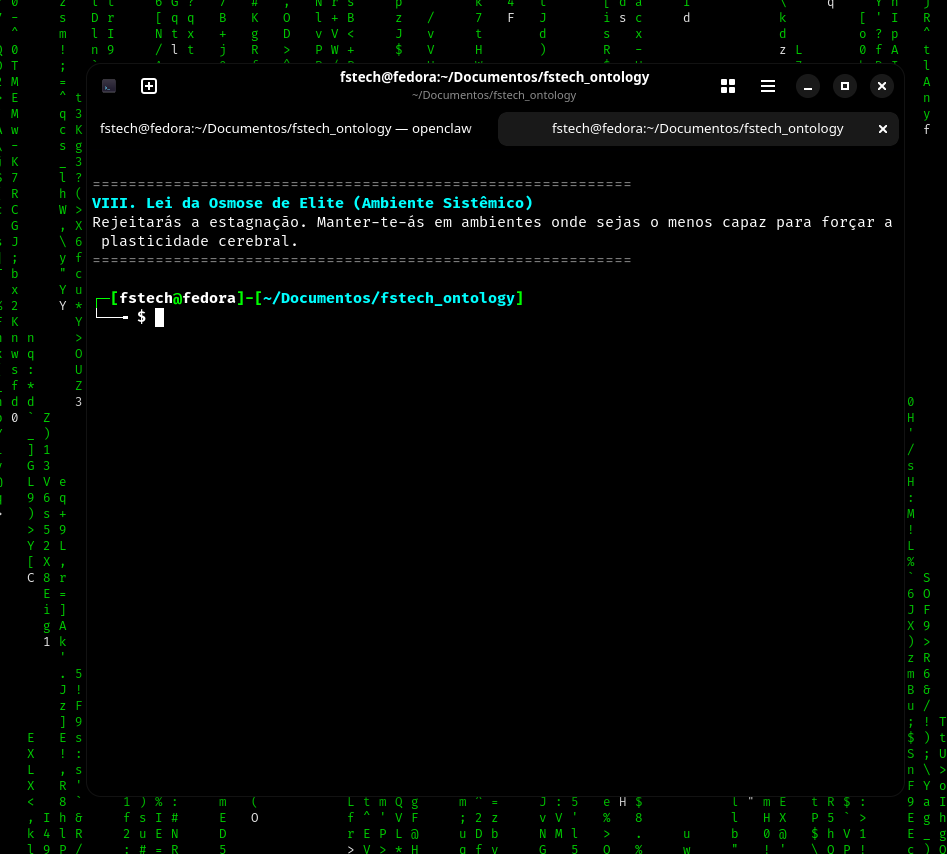The width and height of the screenshot is (947, 854).
Task: Click the subtitle path ~/Documentos/fstech_ontology
Action: coord(494,95)
